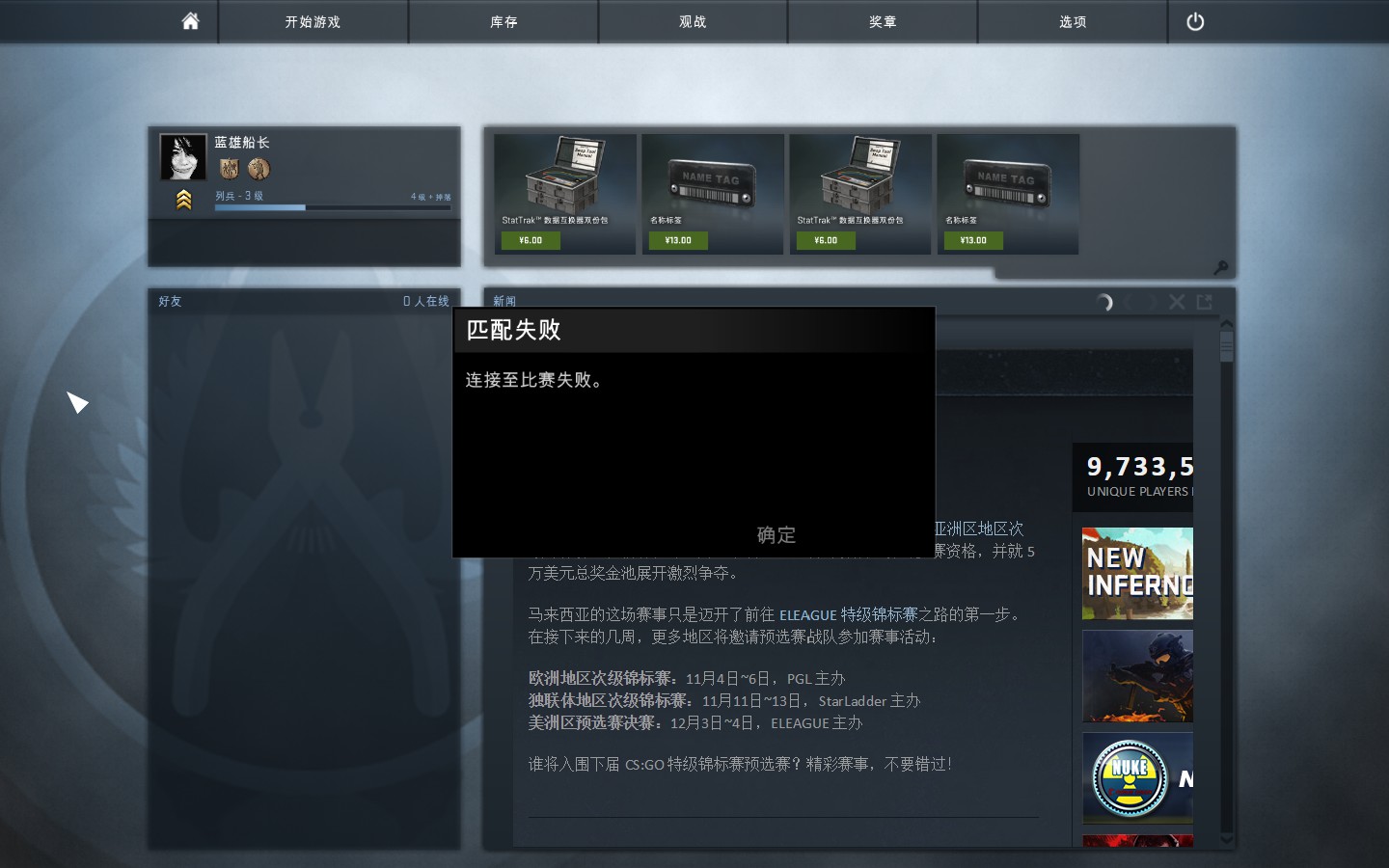Image resolution: width=1389 pixels, height=868 pixels.
Task: Click the news scrollbar up arrow
Action: pos(1227,325)
